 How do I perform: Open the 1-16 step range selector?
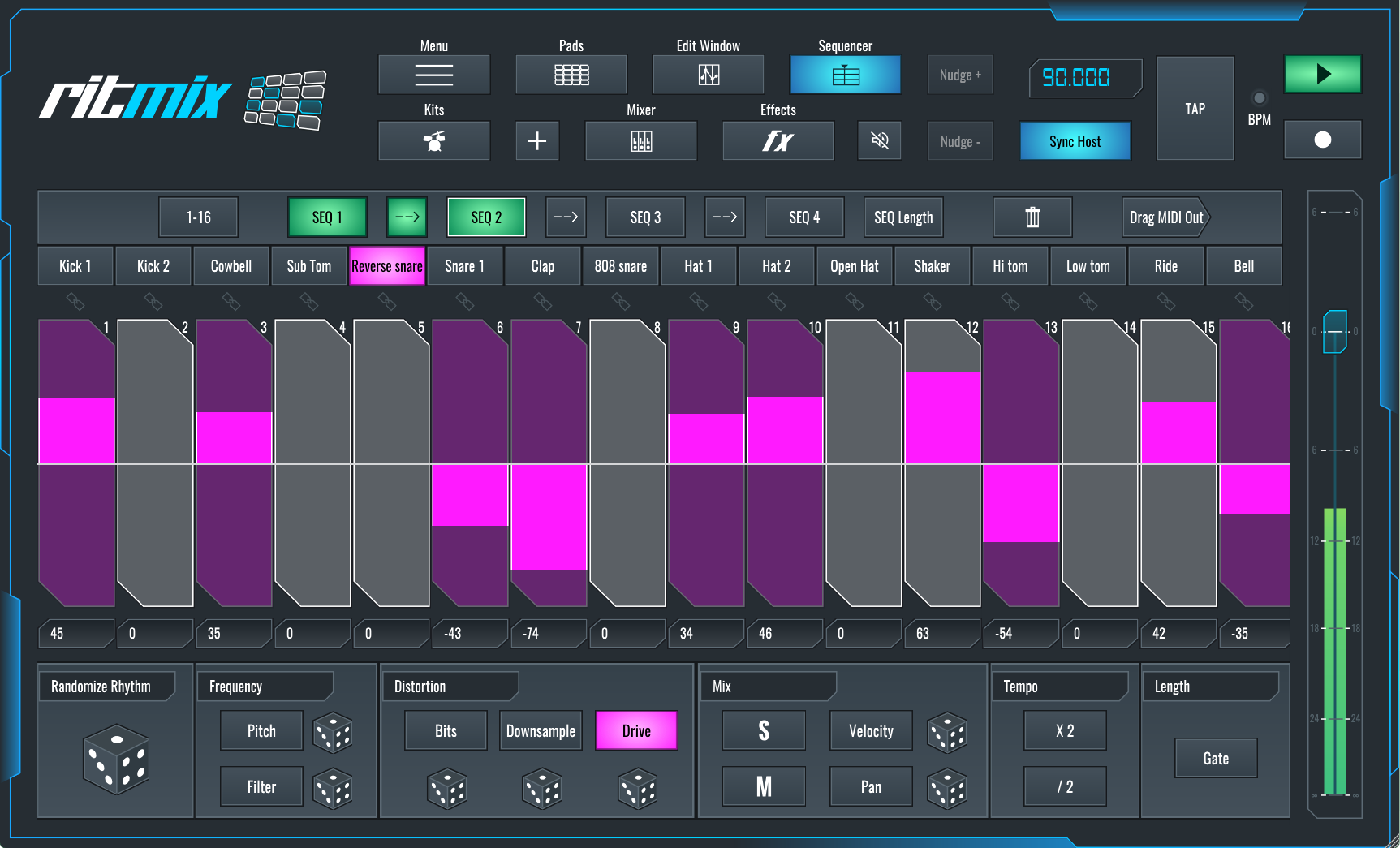pyautogui.click(x=198, y=217)
